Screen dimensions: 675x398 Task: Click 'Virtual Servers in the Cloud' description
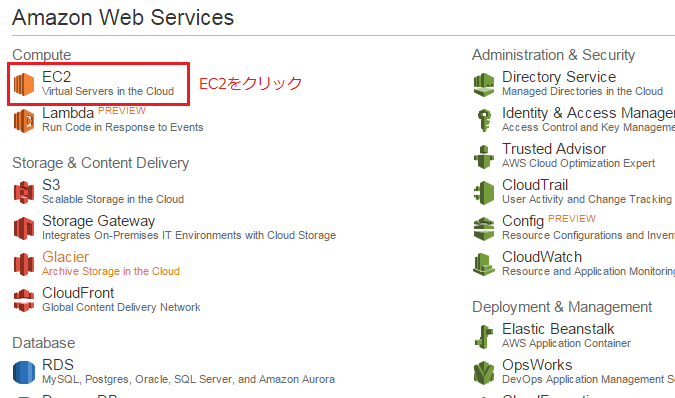pyautogui.click(x=108, y=91)
